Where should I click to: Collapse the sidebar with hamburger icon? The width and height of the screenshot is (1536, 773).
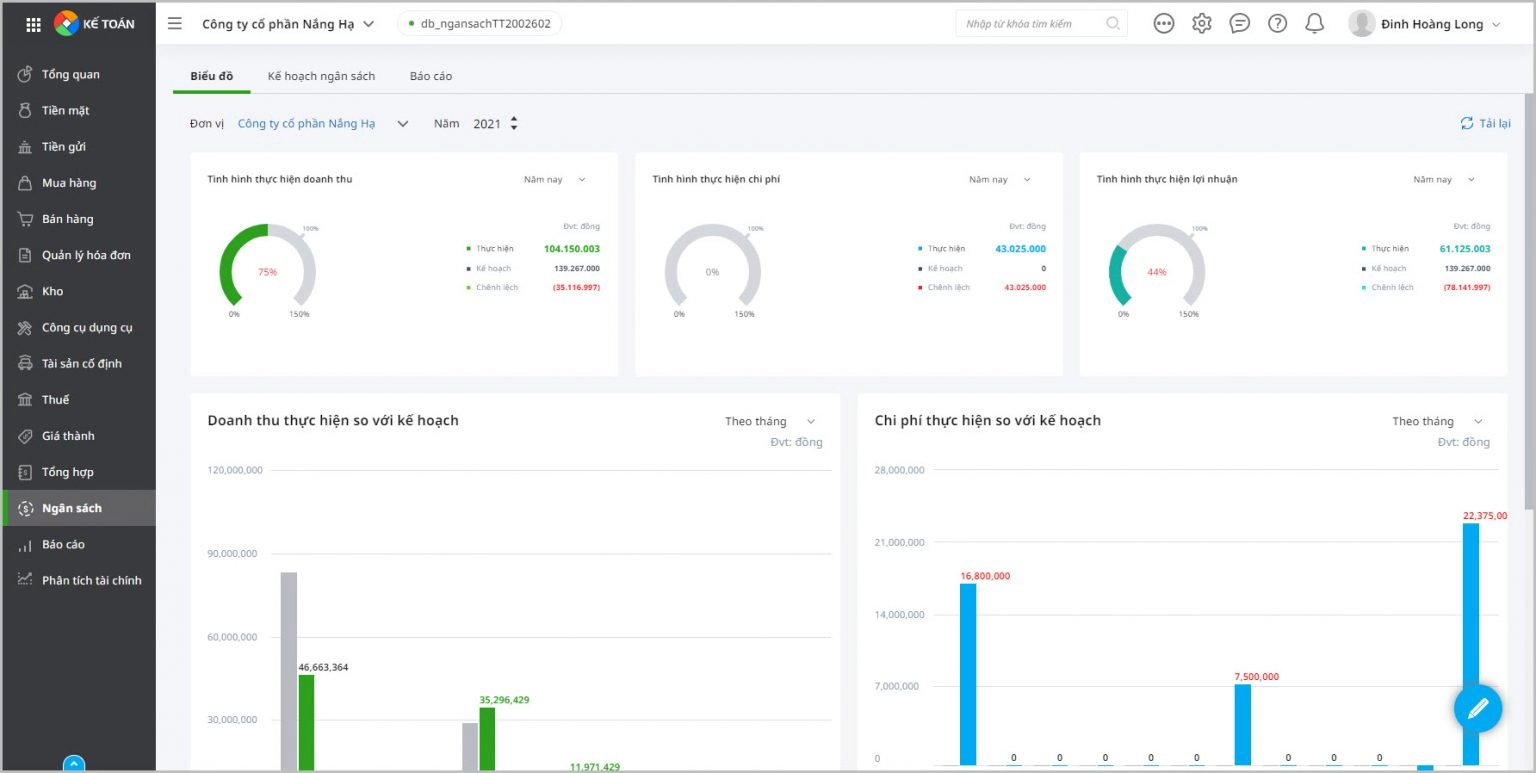[175, 24]
